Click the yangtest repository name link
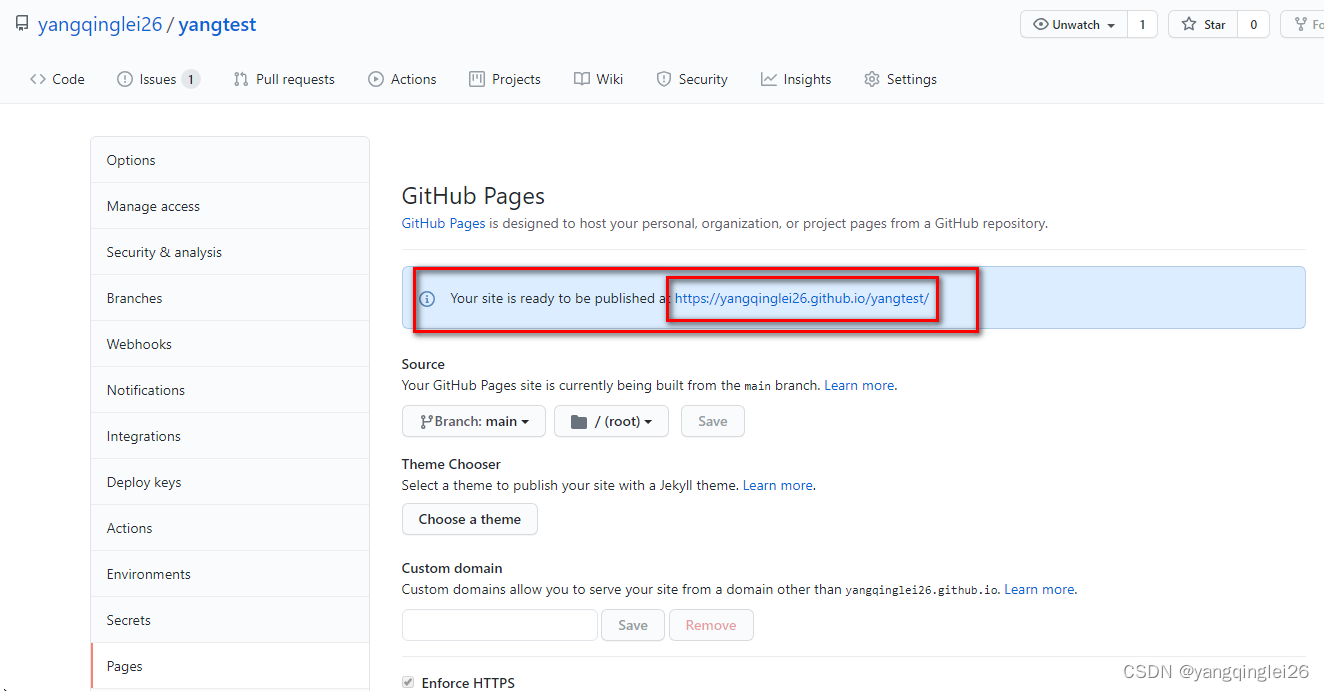 coord(217,25)
